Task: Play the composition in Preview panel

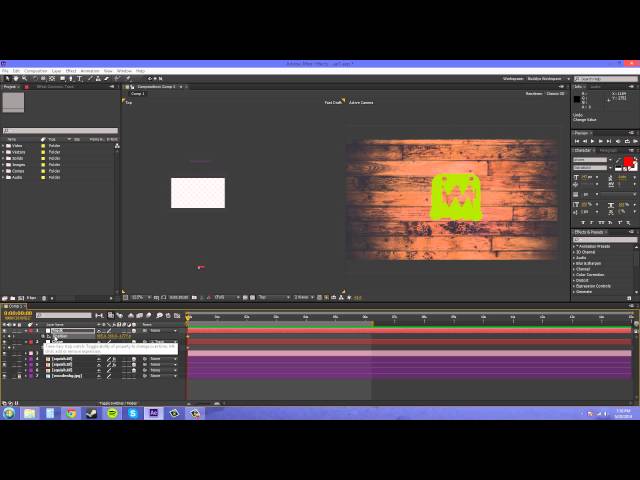Action: (x=593, y=141)
